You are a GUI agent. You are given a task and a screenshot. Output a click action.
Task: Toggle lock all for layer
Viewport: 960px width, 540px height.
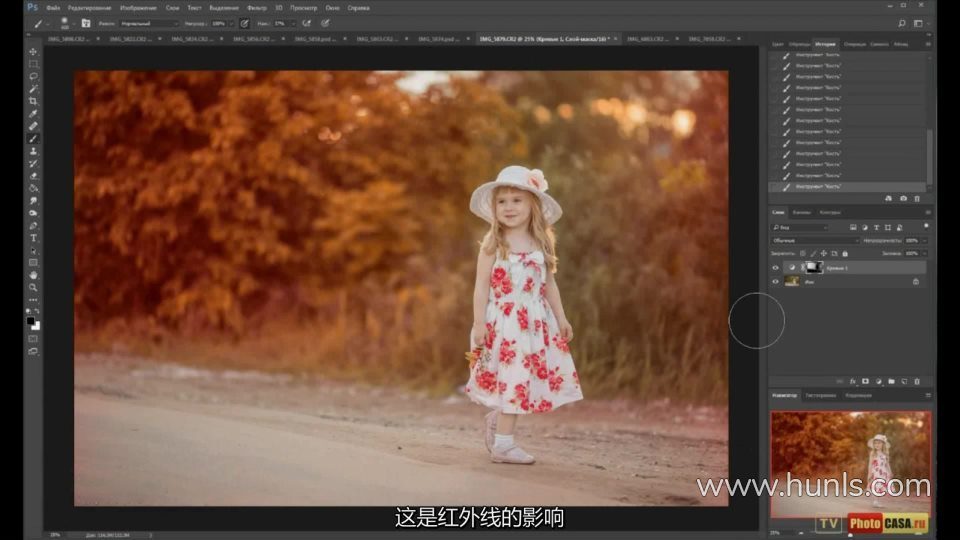point(845,253)
